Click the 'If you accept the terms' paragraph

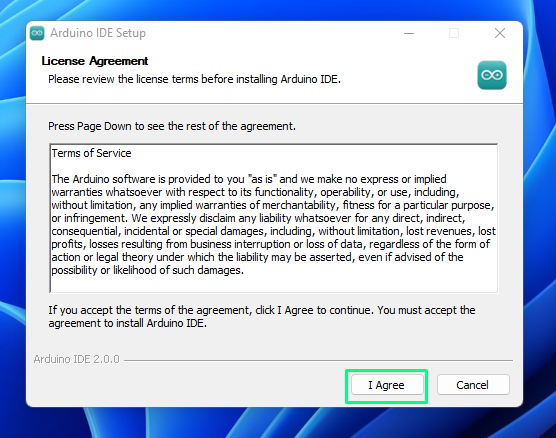262,317
